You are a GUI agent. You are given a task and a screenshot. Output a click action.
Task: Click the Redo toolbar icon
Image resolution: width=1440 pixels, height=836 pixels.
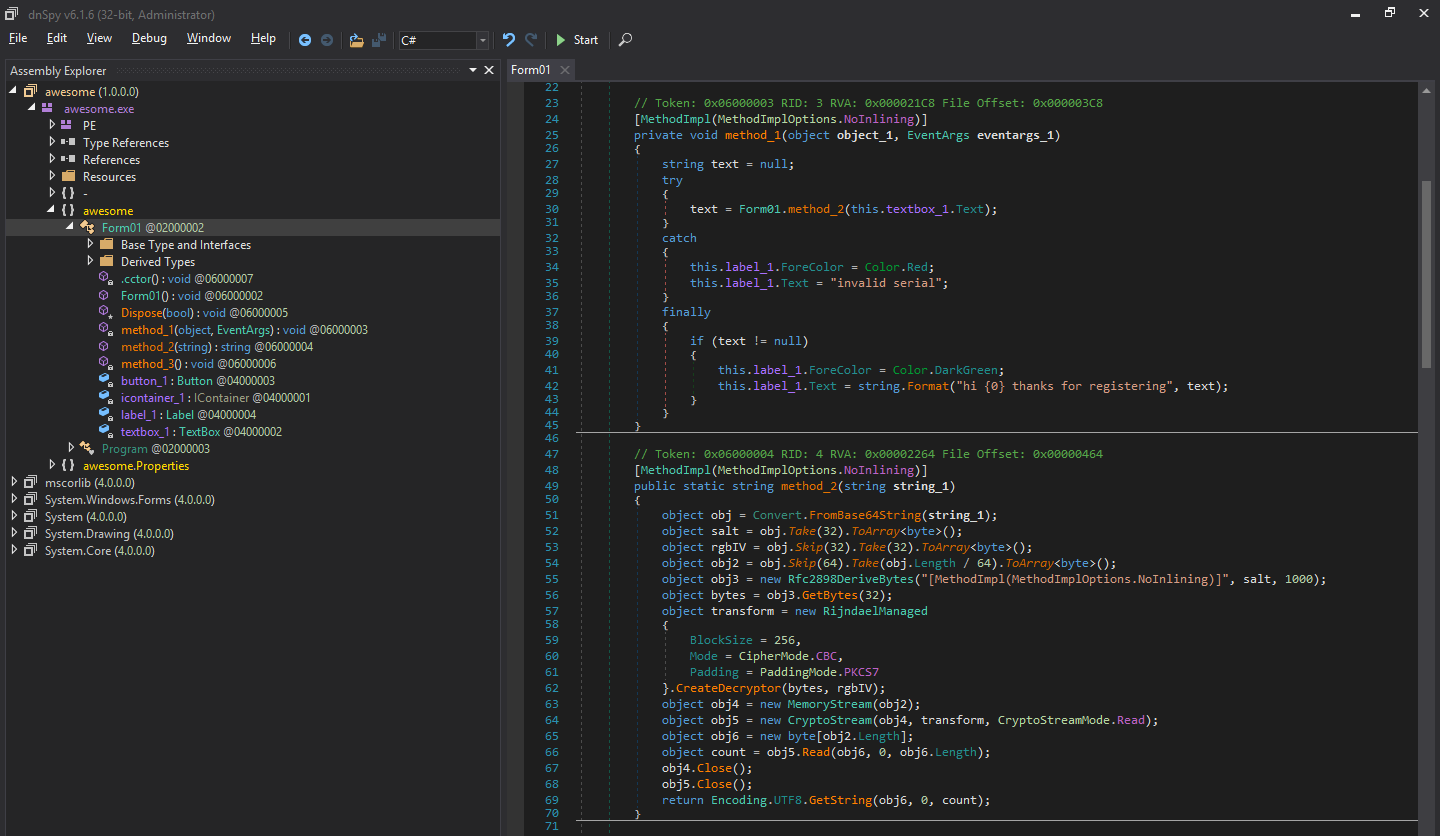(531, 40)
